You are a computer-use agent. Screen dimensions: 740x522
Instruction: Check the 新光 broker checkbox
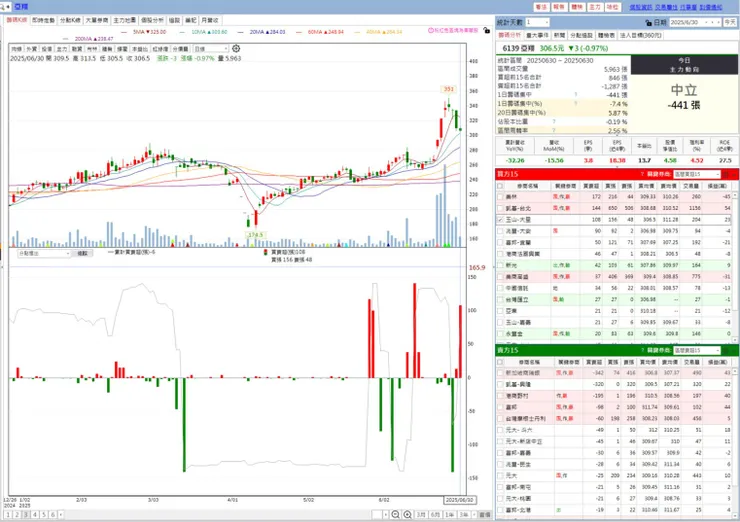[x=500, y=265]
